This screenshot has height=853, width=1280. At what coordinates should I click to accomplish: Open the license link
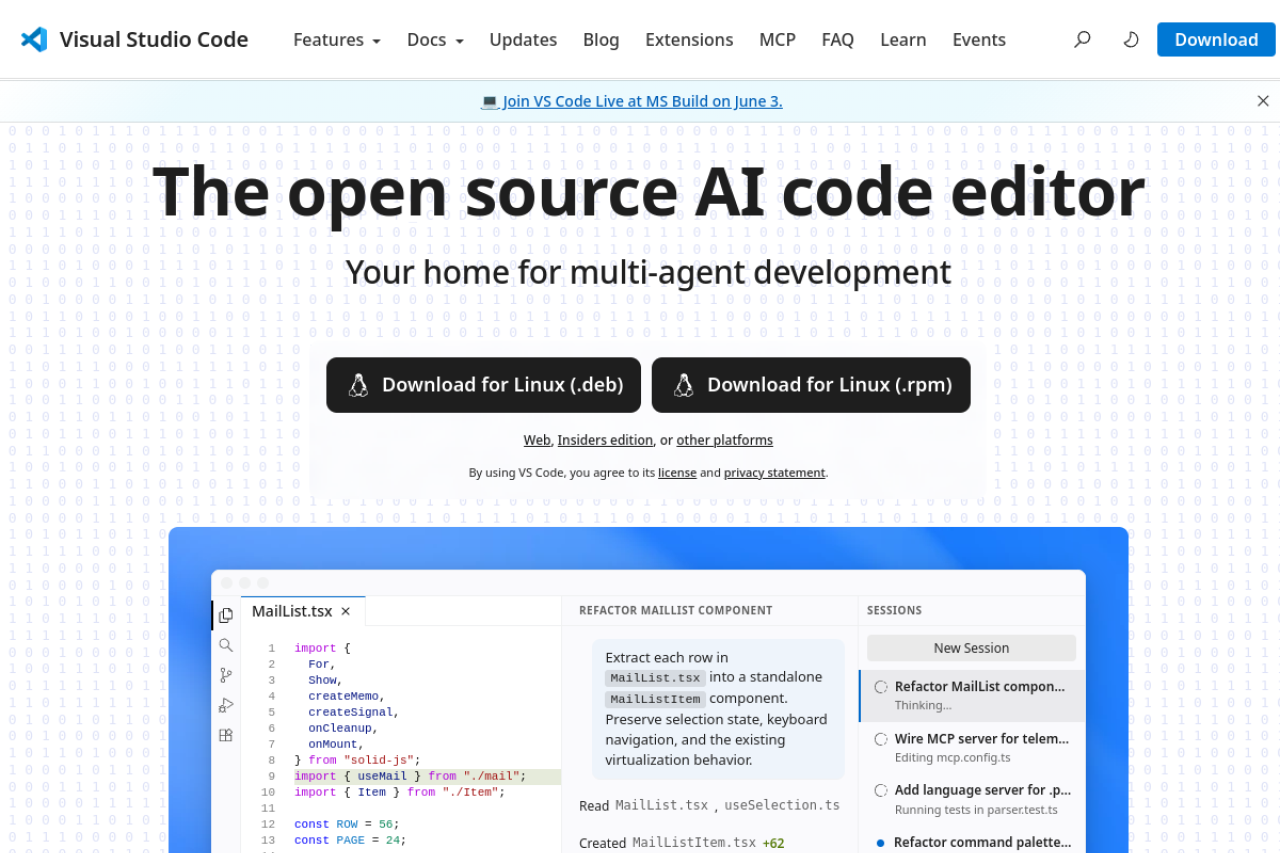coord(677,473)
